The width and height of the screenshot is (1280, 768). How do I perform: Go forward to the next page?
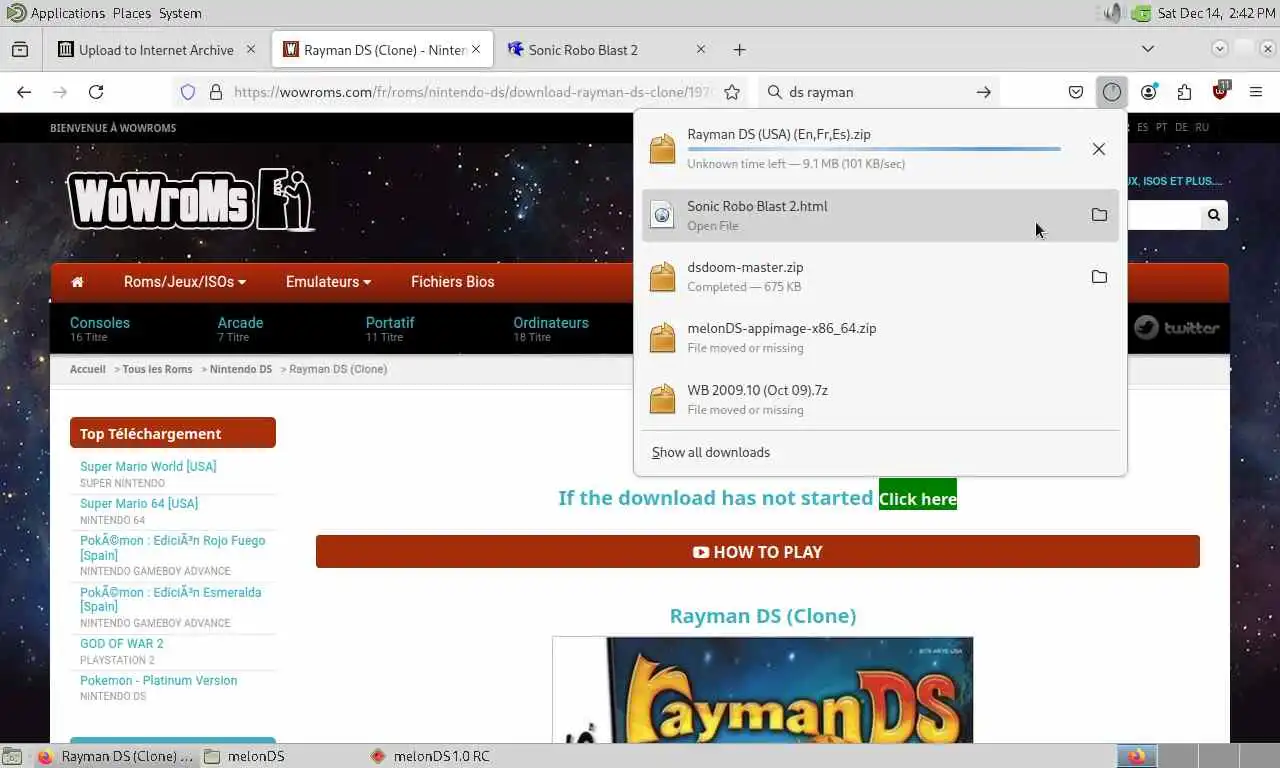60,92
